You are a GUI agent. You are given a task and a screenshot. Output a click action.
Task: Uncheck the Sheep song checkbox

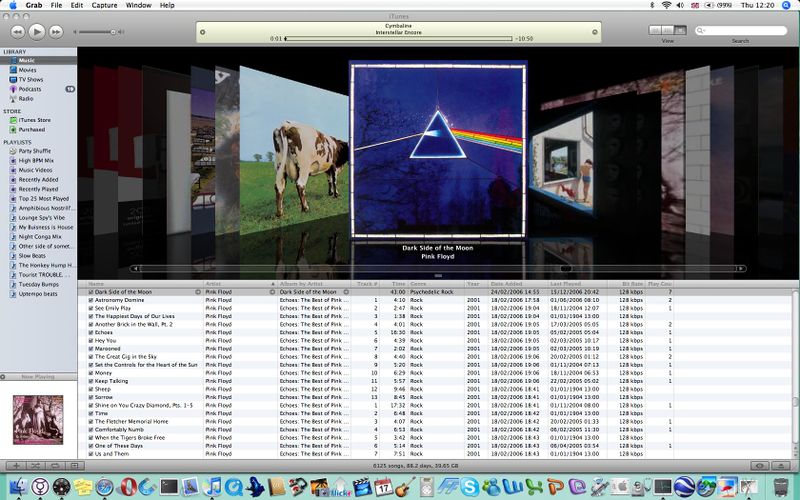pyautogui.click(x=91, y=389)
